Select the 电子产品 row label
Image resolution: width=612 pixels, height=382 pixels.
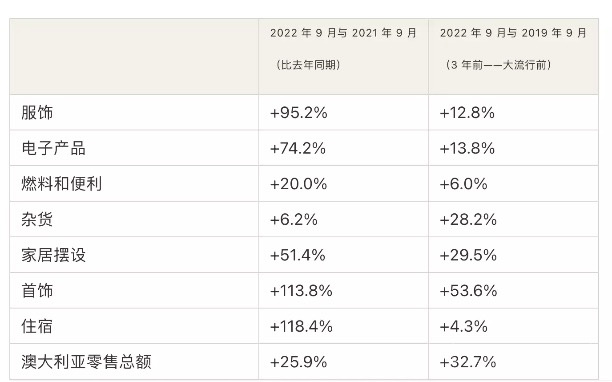click(x=53, y=148)
